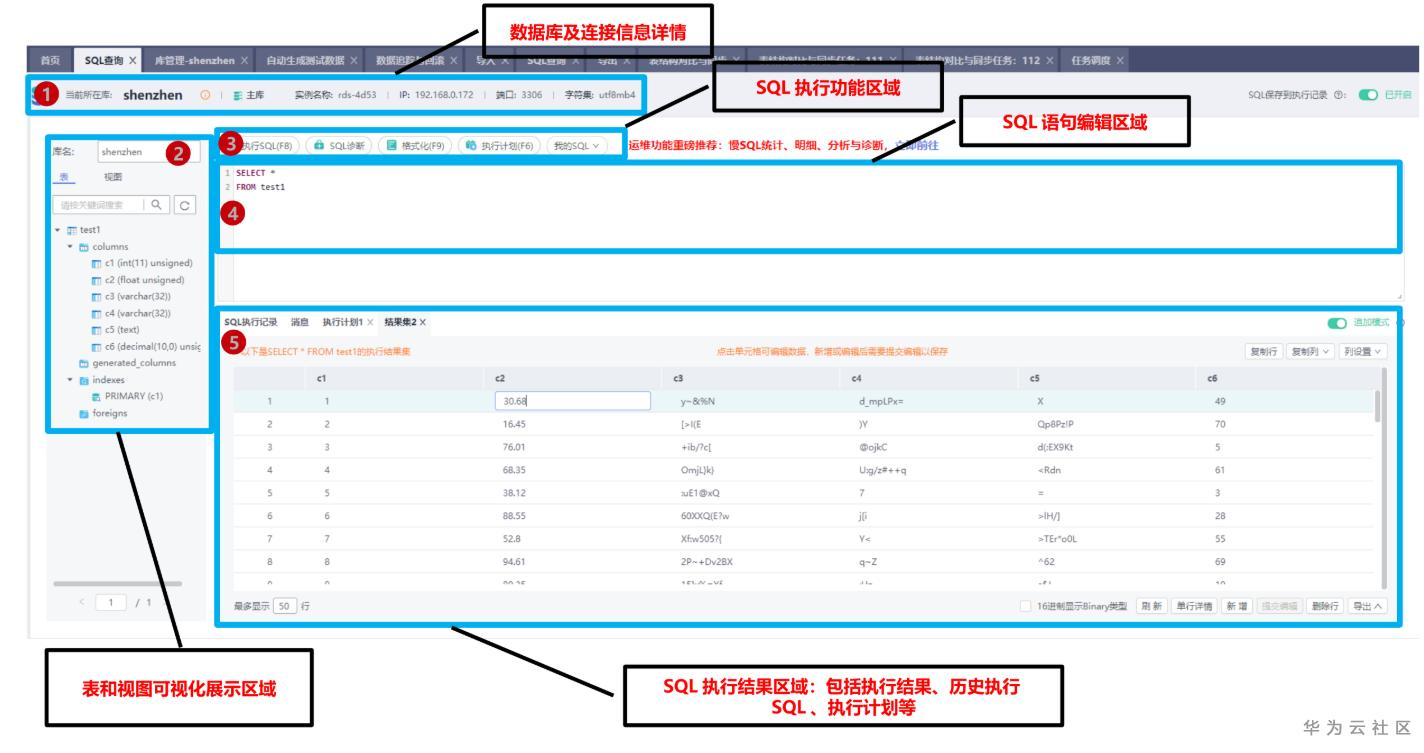
Task: Open the 自动生成测试数据 tab
Action: coord(306,61)
